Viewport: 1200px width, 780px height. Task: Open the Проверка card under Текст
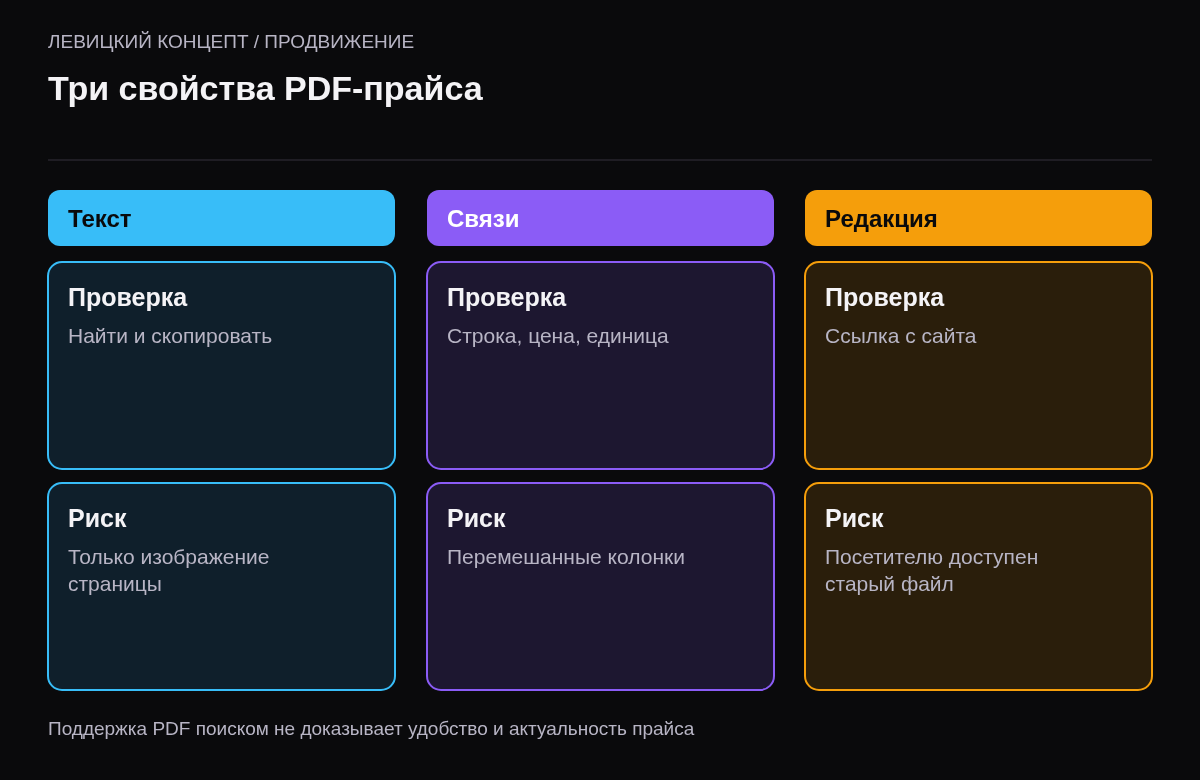(x=221, y=365)
